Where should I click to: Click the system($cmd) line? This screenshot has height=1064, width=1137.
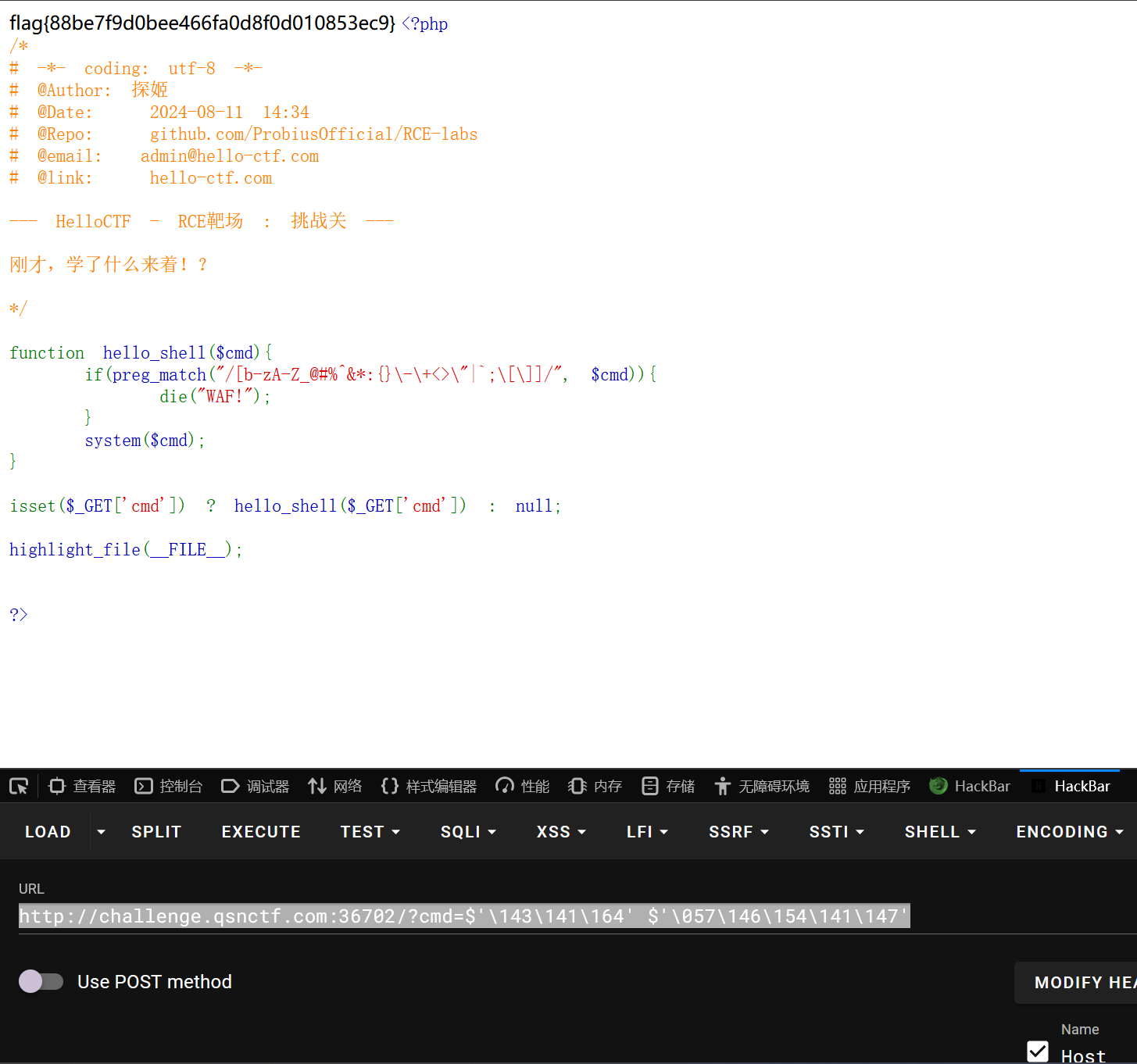coord(145,441)
